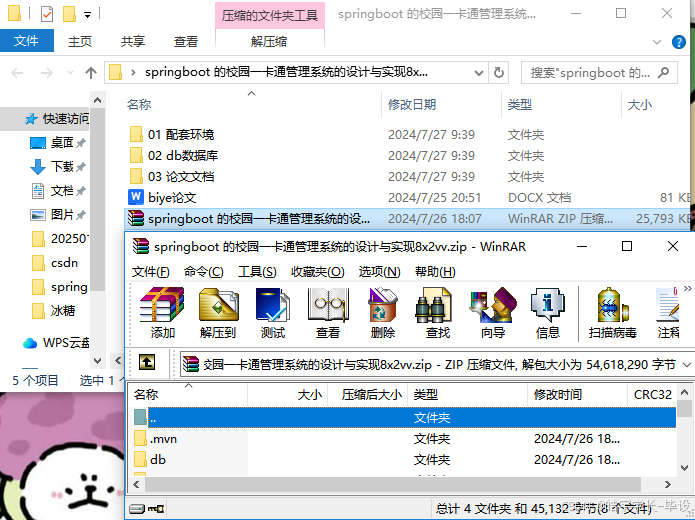The image size is (695, 520).
Task: Click the Extract To (解压到) toolbar icon
Action: coord(218,313)
